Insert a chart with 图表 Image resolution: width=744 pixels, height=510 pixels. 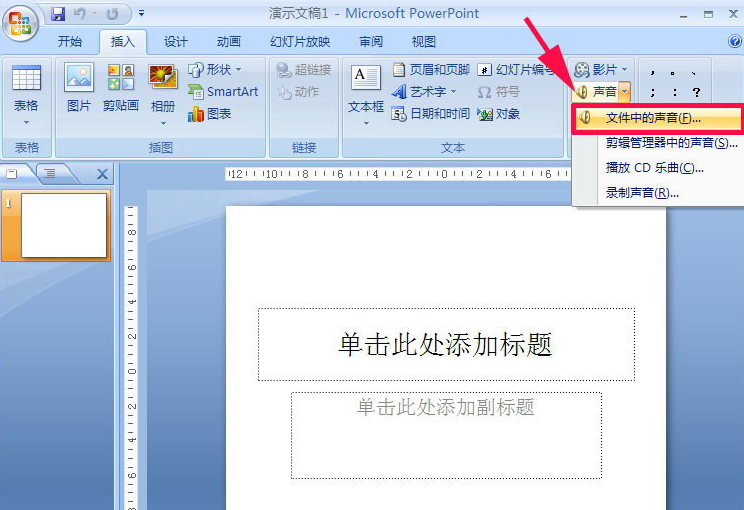point(210,114)
